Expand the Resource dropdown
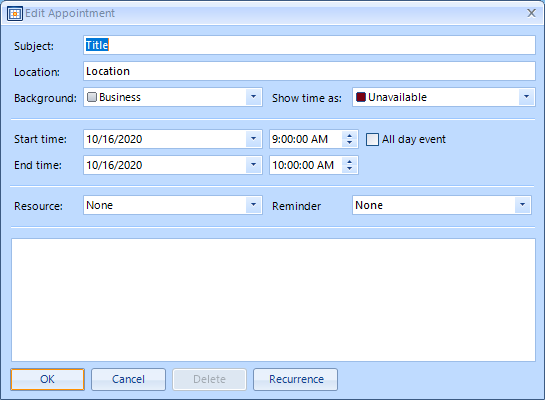Image resolution: width=545 pixels, height=400 pixels. coord(253,205)
